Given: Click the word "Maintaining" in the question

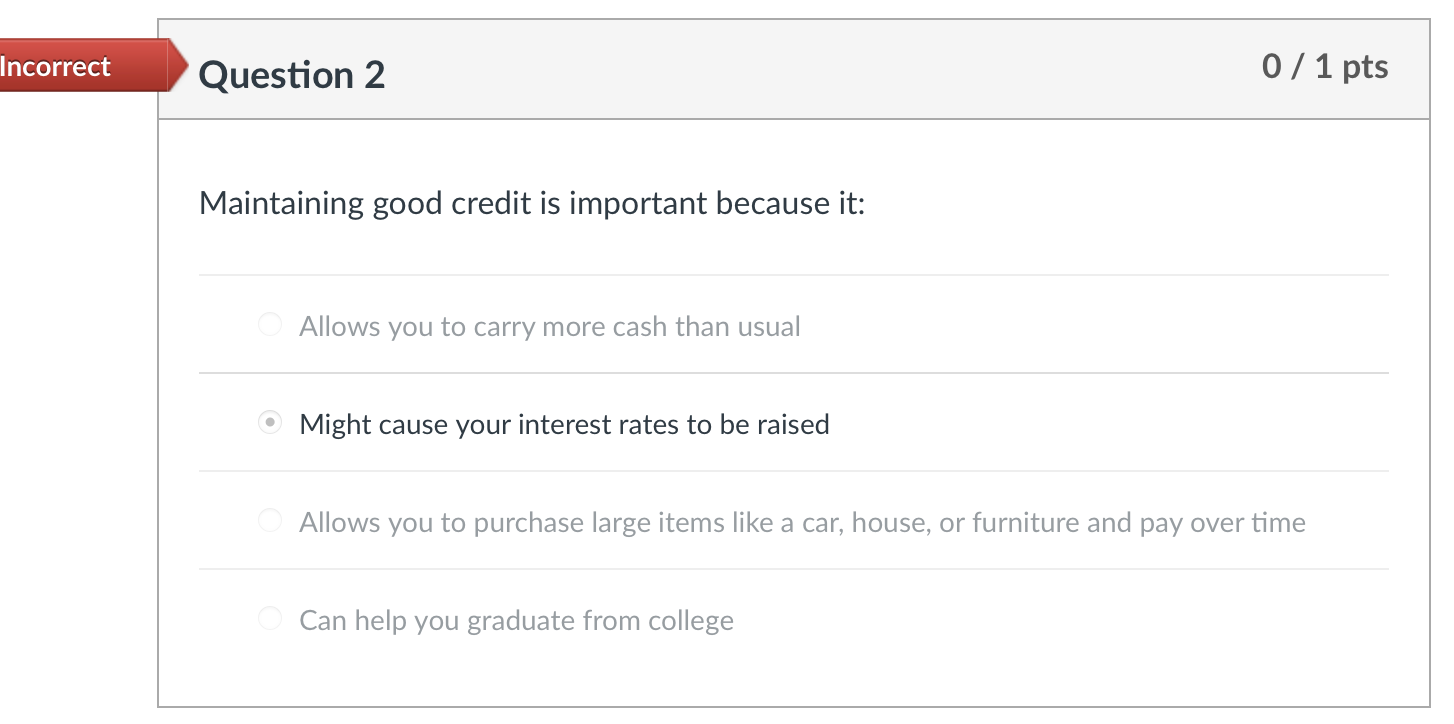Looking at the screenshot, I should (x=282, y=203).
